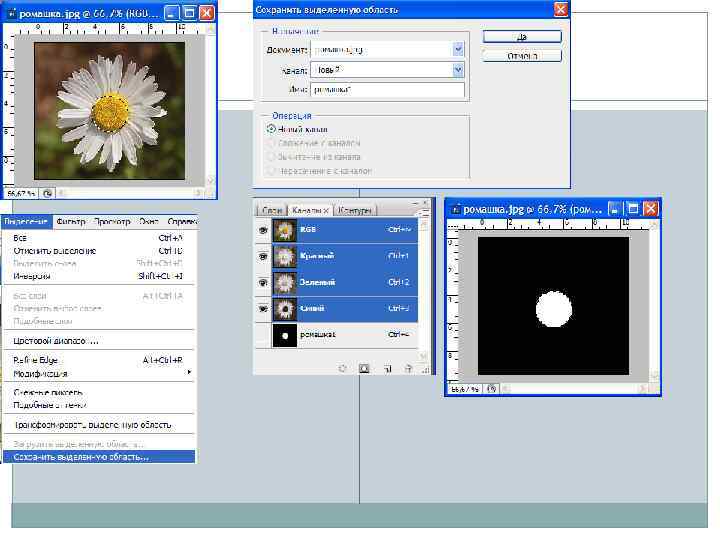Image resolution: width=720 pixels, height=540 pixels.
Task: Close the channels panel
Action: pos(425,202)
